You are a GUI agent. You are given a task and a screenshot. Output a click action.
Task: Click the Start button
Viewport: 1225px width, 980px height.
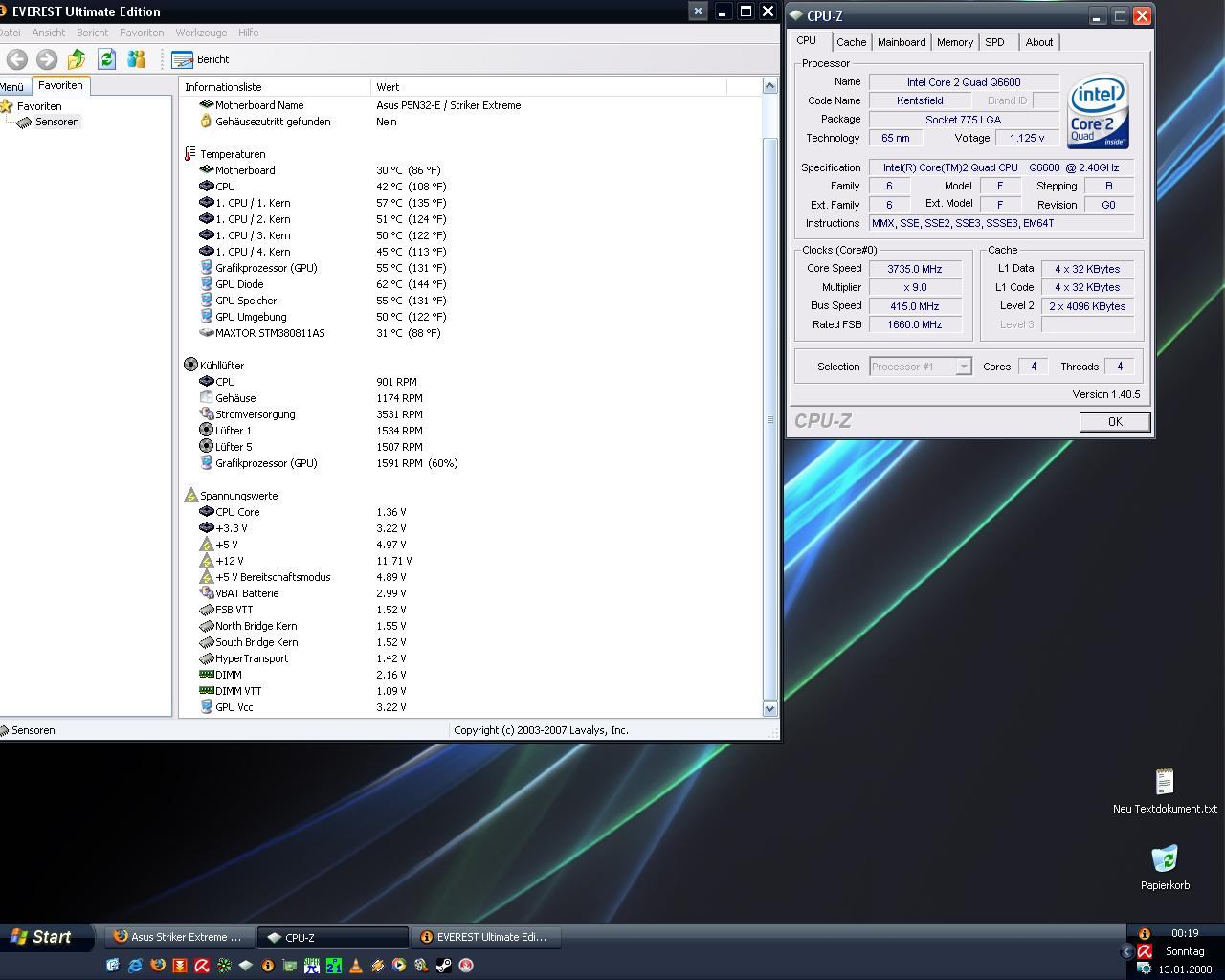[42, 937]
